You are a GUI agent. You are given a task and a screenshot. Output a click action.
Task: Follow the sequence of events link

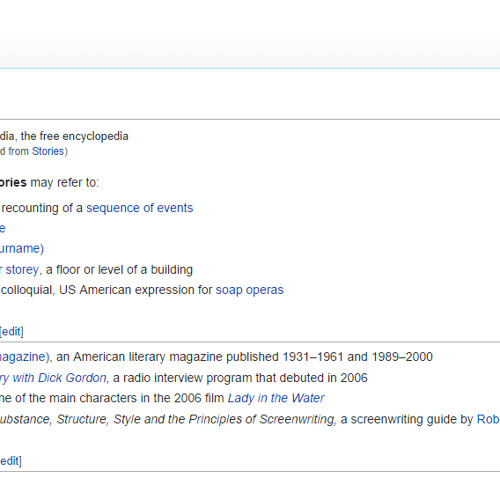coord(140,208)
